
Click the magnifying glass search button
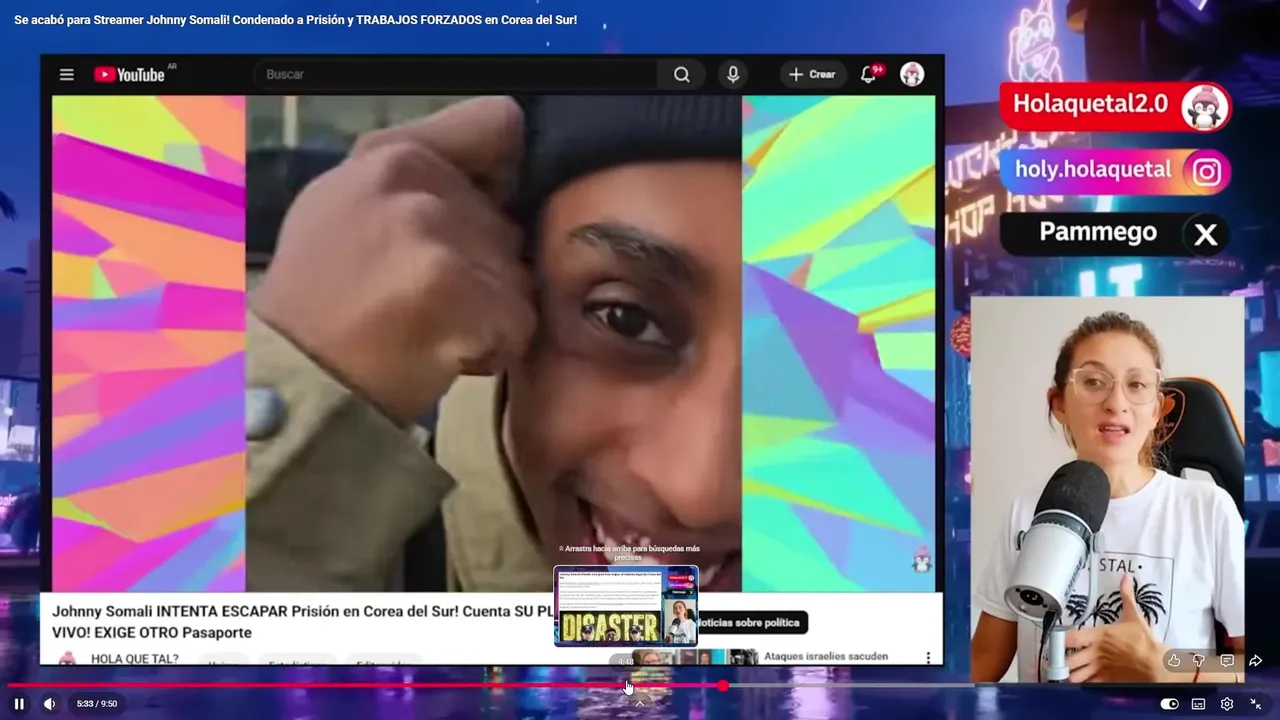coord(682,75)
